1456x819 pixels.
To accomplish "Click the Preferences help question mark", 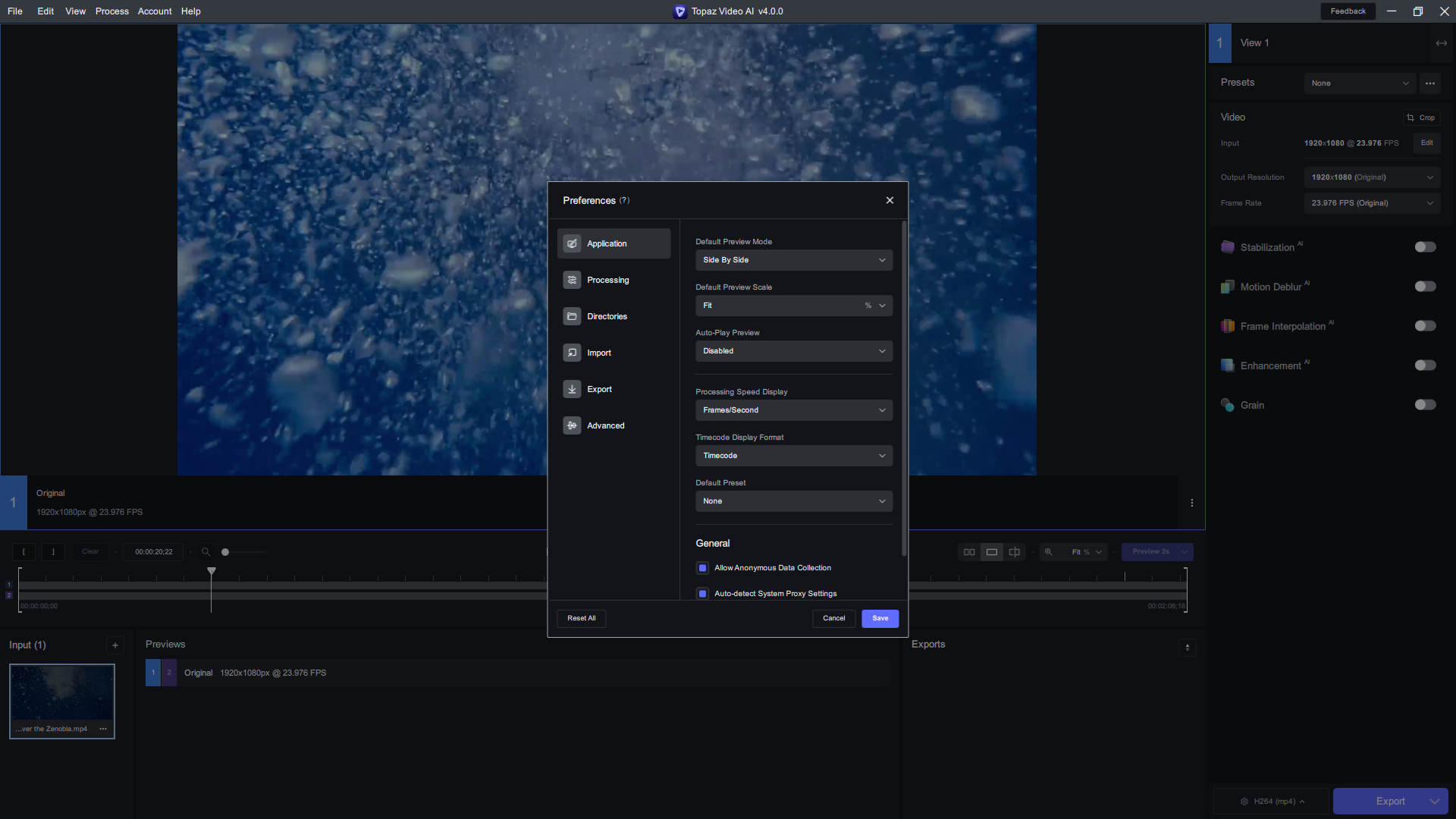I will point(624,200).
